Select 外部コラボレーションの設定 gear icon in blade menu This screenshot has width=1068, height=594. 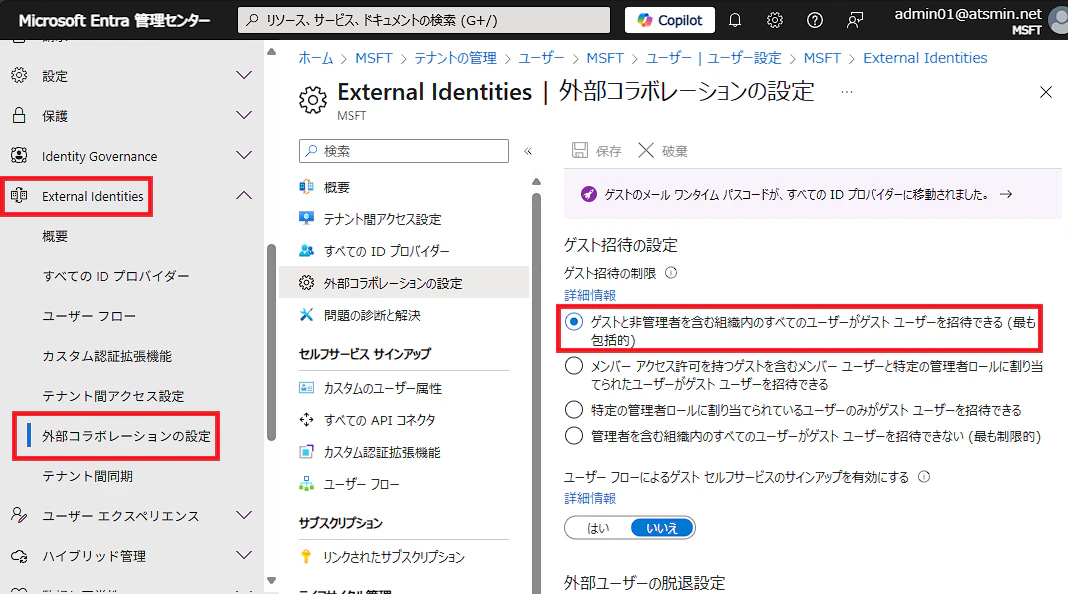tap(307, 283)
